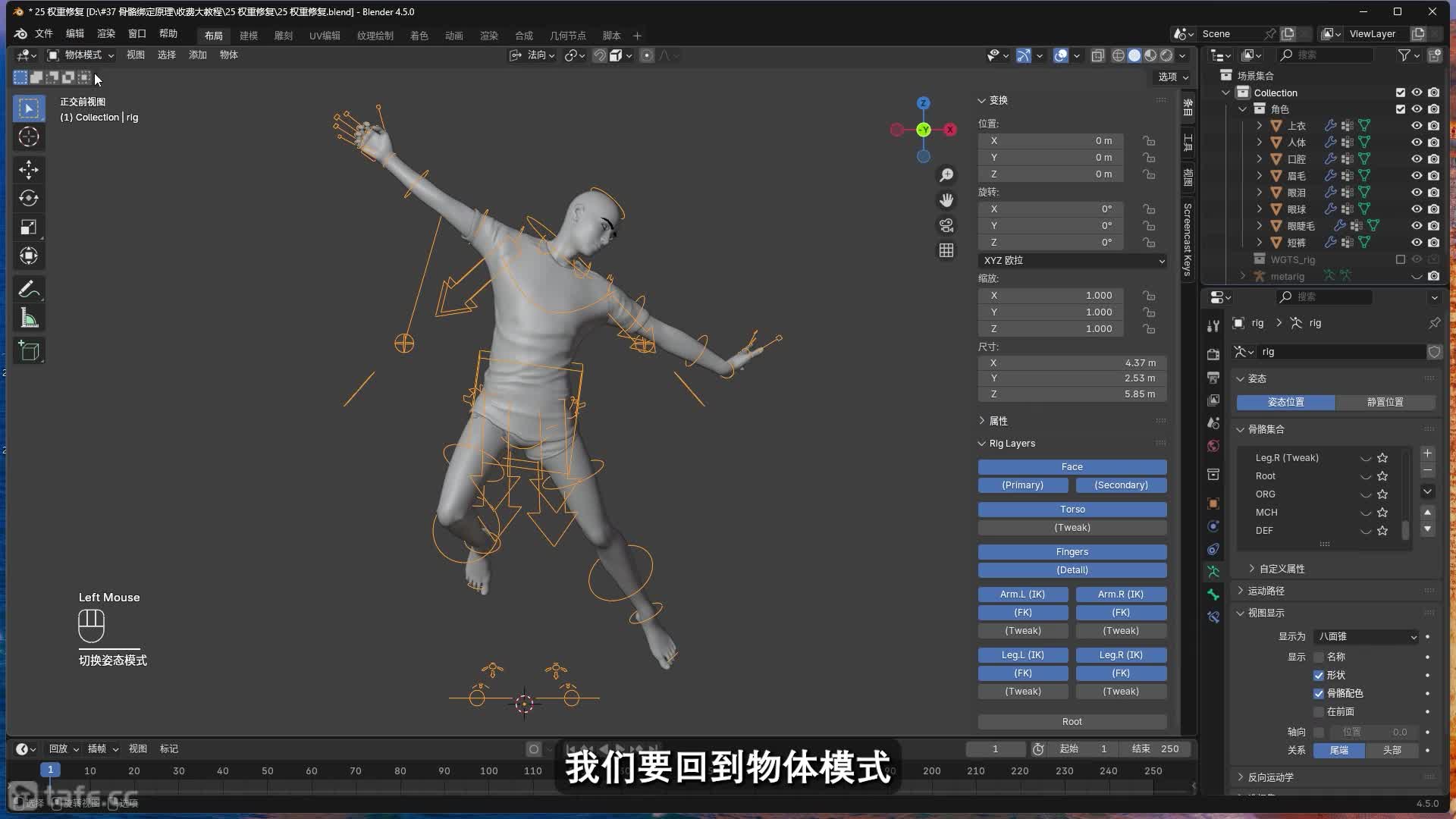Open the XYZ 欧拉 rotation mode dropdown
This screenshot has height=819, width=1456.
(1072, 260)
